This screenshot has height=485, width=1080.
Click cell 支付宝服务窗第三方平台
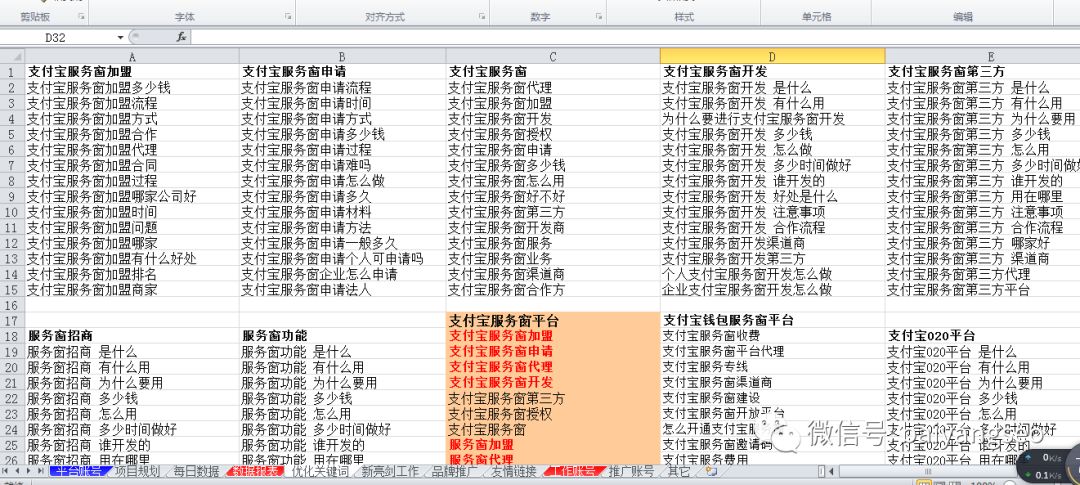[983, 289]
